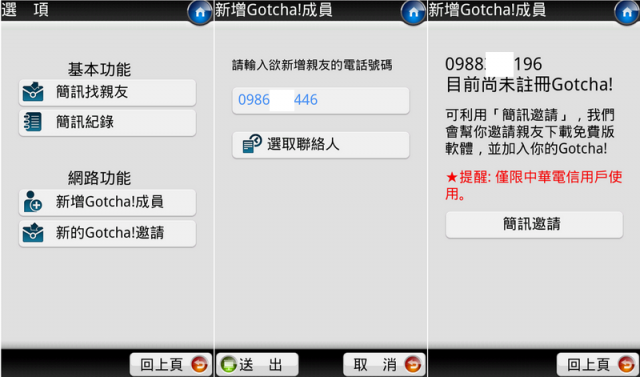The height and width of the screenshot is (377, 640).
Task: Open 簡訊找親友 option
Action: coord(107,93)
